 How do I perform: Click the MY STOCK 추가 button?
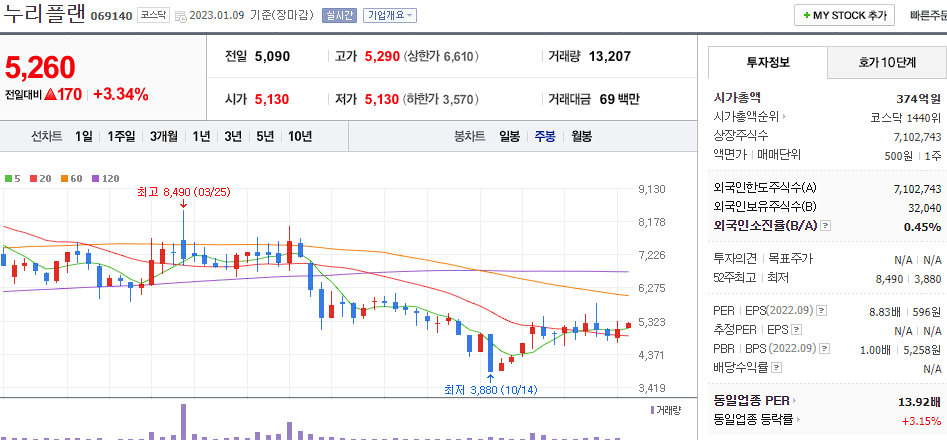(x=844, y=16)
